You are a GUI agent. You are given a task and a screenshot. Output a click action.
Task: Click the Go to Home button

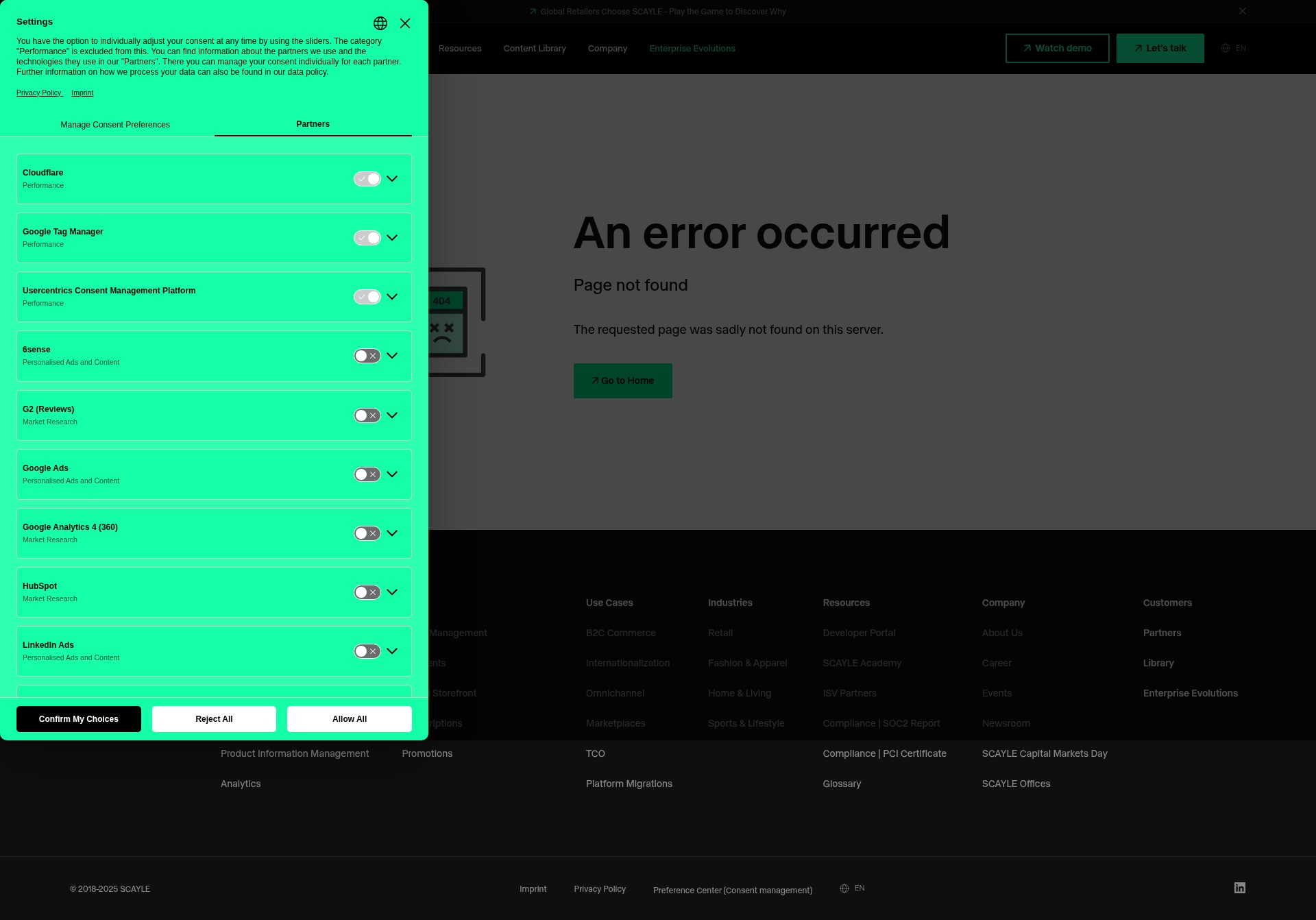click(x=623, y=380)
